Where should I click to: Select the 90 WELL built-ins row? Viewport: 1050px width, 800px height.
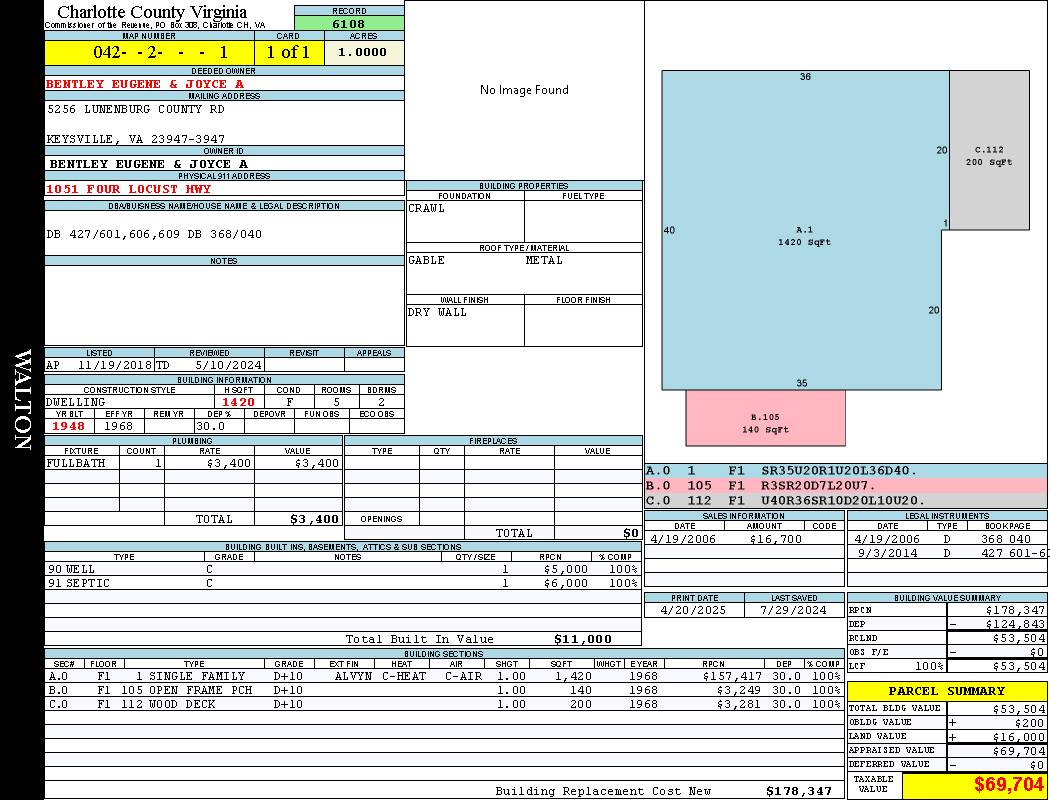click(x=340, y=569)
